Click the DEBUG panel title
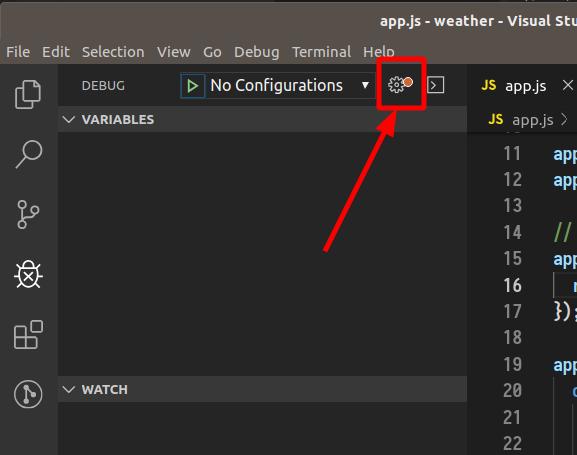The image size is (577, 455). (103, 86)
